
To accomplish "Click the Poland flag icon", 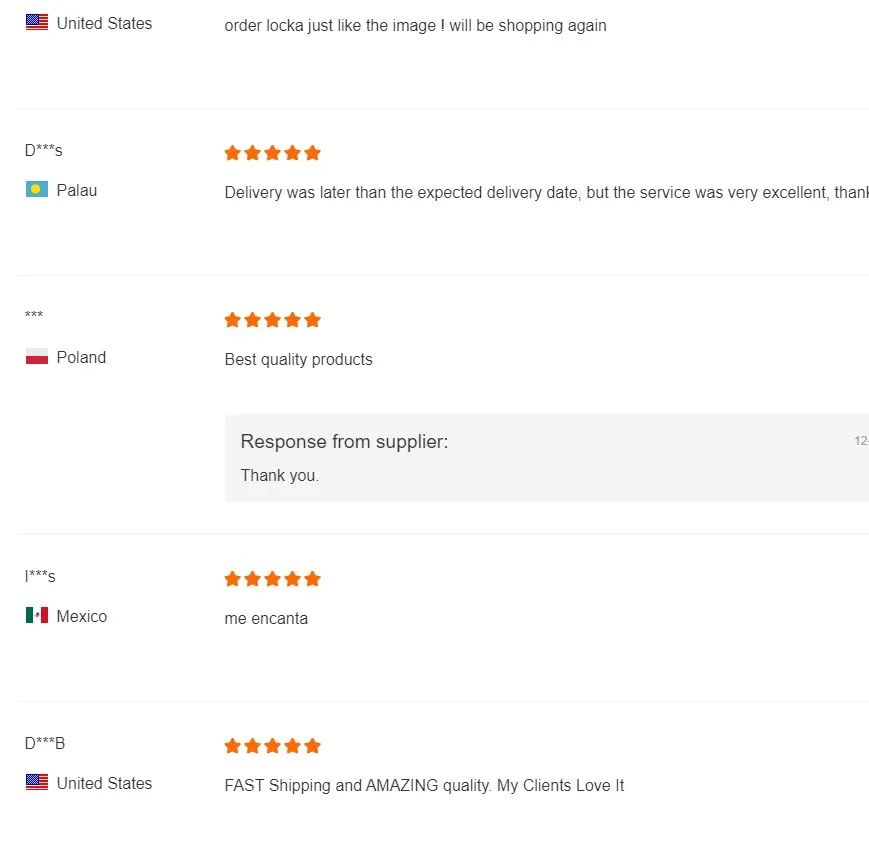I will 37,357.
